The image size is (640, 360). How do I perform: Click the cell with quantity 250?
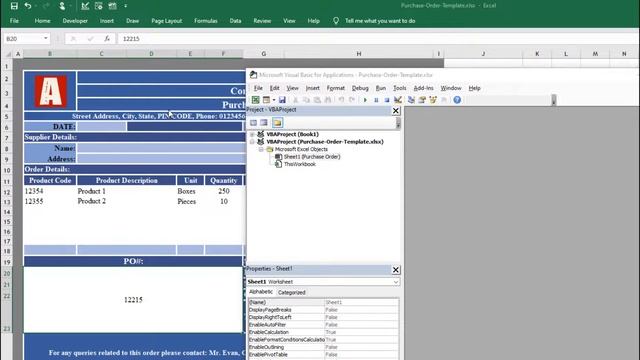point(223,191)
